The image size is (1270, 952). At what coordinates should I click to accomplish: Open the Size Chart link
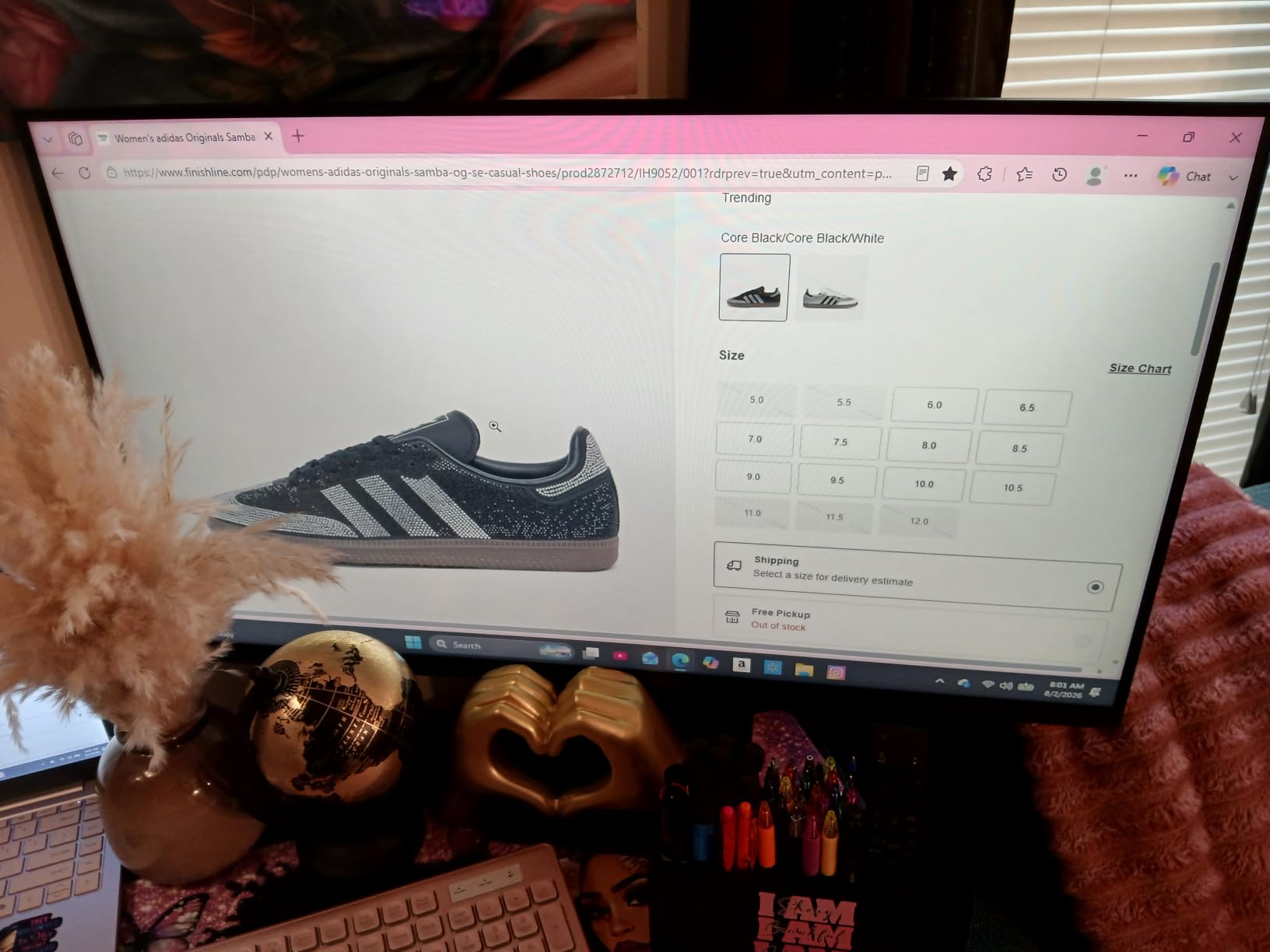coord(1140,368)
